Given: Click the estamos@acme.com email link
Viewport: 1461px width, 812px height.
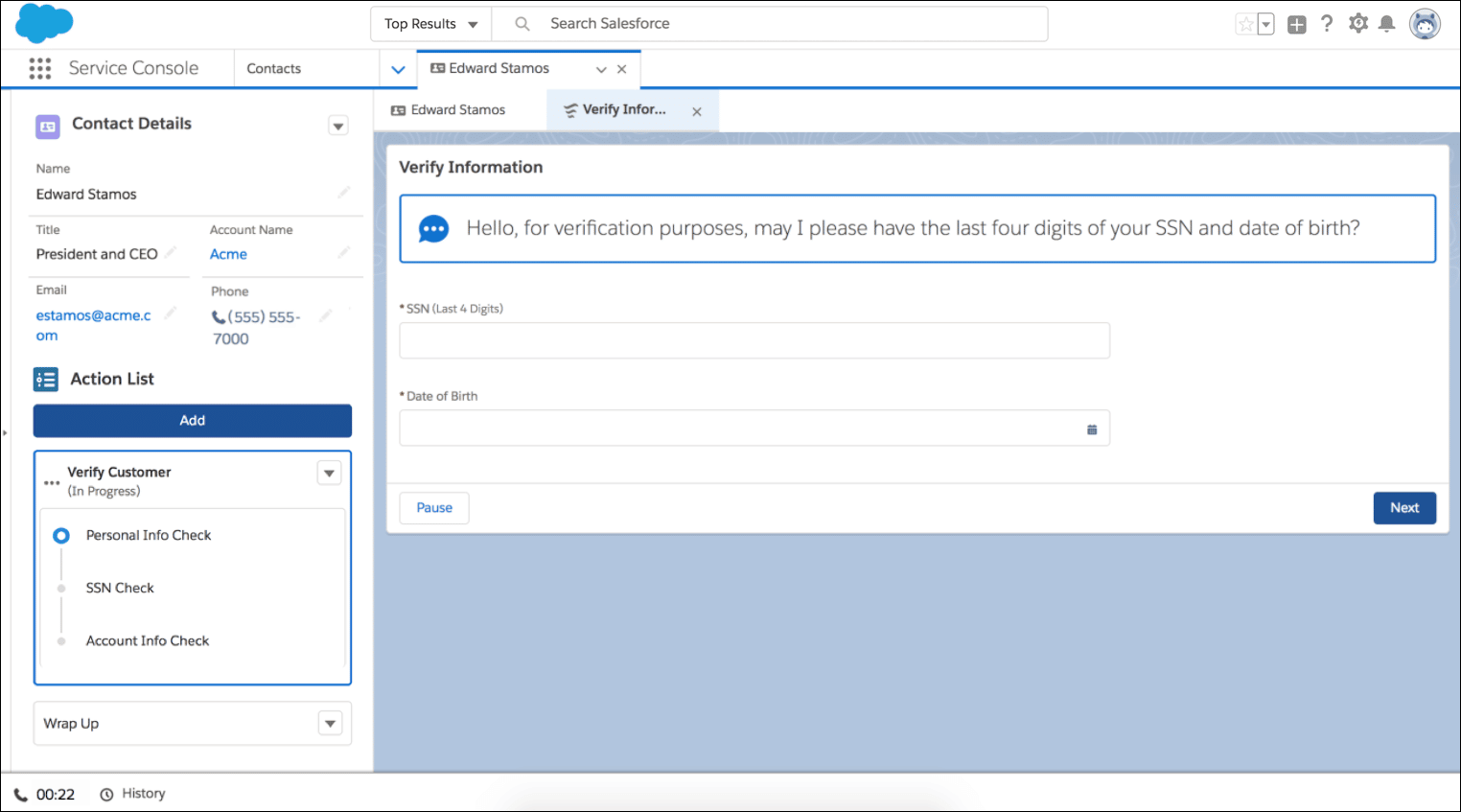Looking at the screenshot, I should pos(93,325).
